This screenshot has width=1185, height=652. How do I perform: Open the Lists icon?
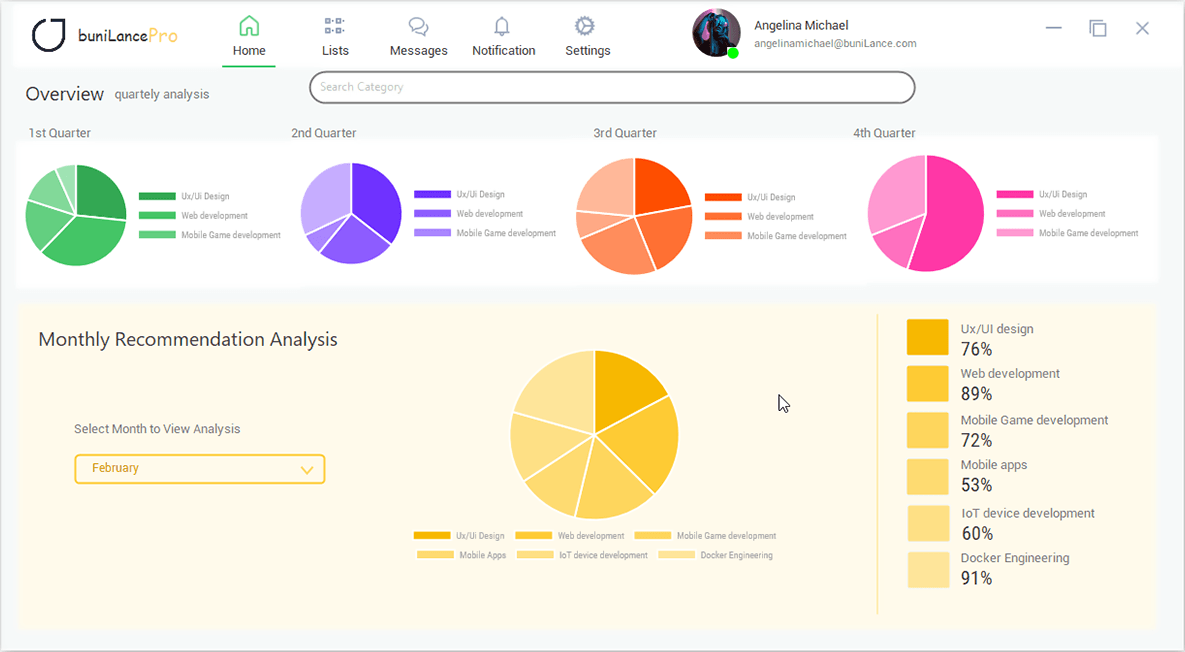click(335, 25)
